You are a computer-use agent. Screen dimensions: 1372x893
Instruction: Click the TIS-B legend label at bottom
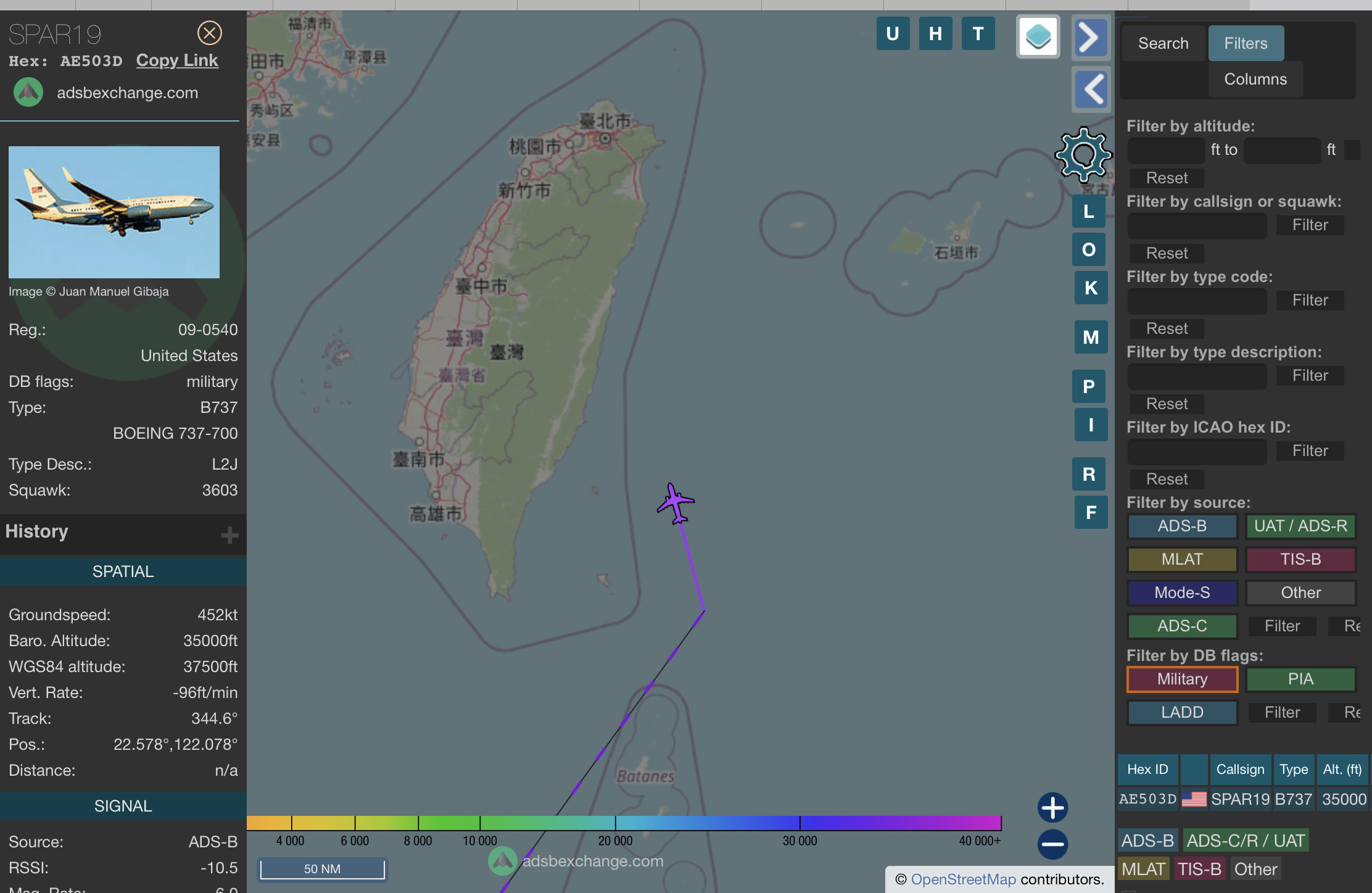pos(1199,870)
